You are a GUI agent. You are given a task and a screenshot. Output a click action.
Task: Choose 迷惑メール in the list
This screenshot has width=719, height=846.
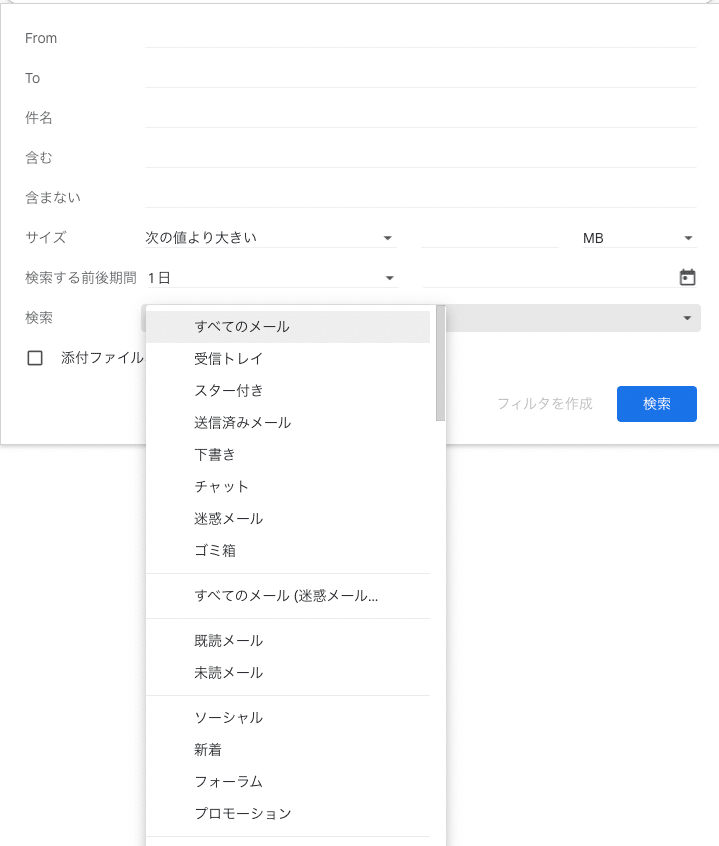click(288, 518)
